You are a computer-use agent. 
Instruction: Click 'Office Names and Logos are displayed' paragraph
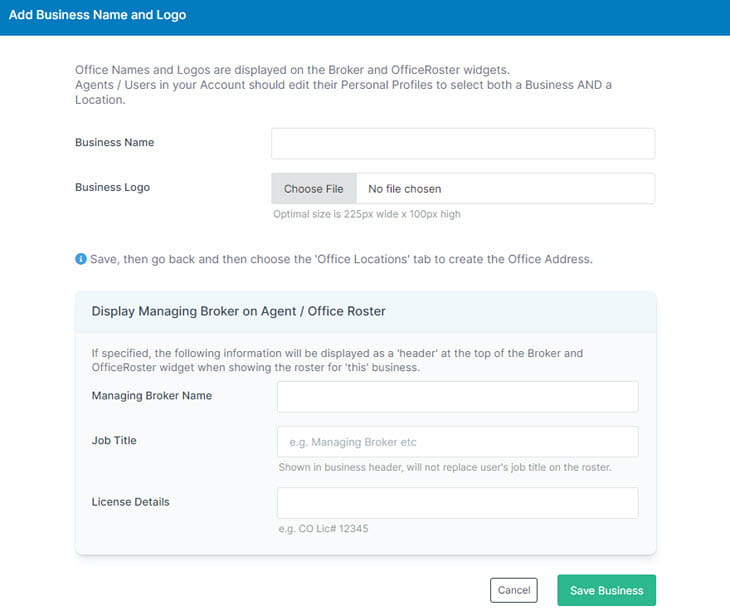(x=344, y=85)
